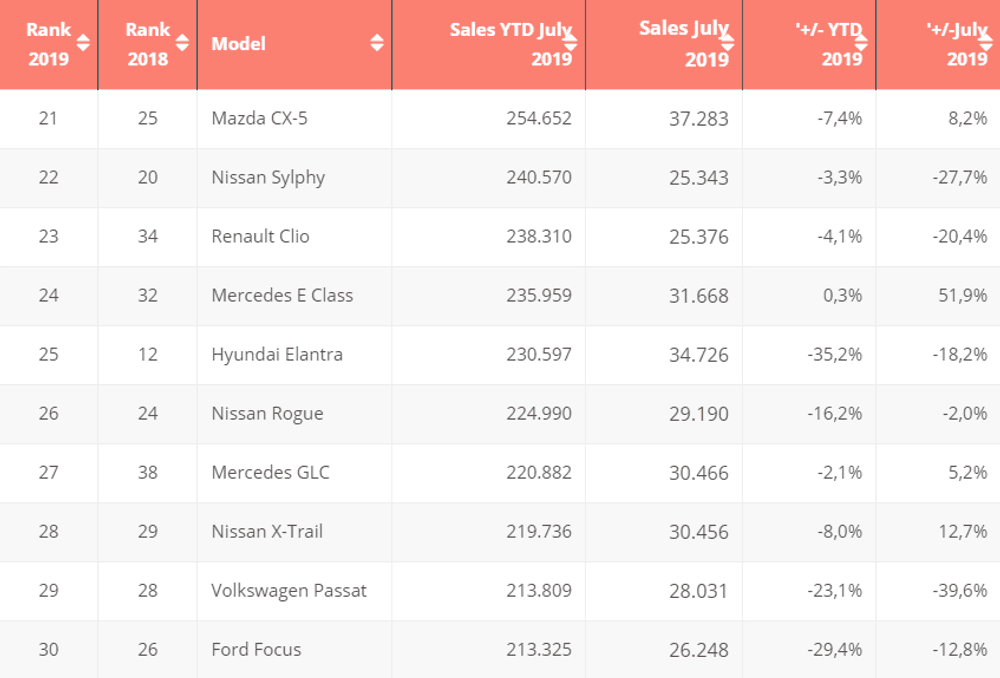Click the Nissan X-Trail entry

267,531
